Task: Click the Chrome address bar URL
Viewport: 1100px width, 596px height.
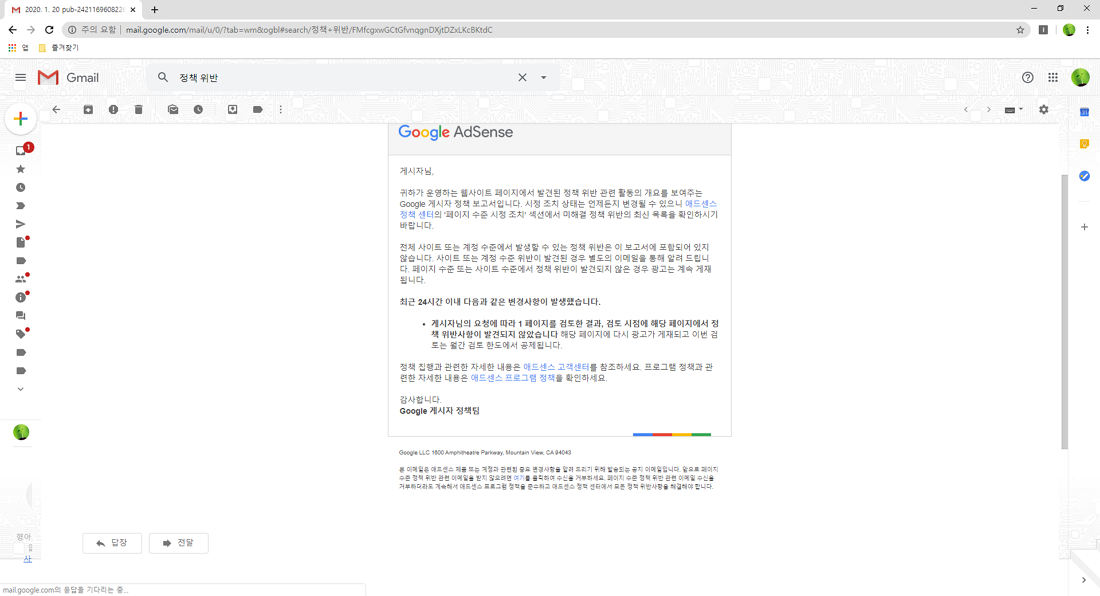Action: [309, 30]
